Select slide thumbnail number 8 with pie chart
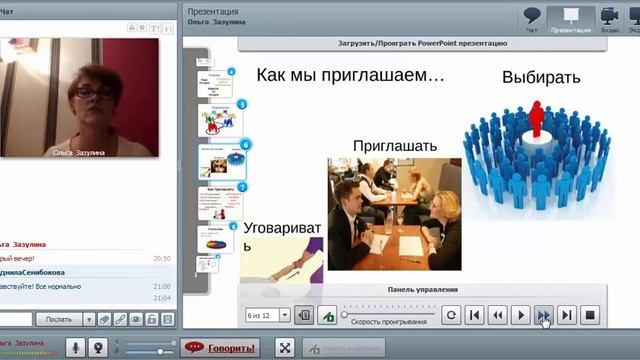The width and height of the screenshot is (640, 360). 216,239
